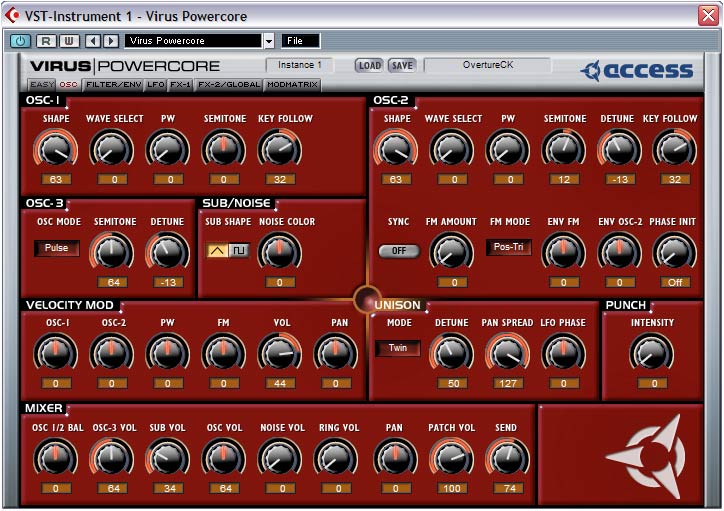Enable Read automation (R) button

(x=46, y=41)
